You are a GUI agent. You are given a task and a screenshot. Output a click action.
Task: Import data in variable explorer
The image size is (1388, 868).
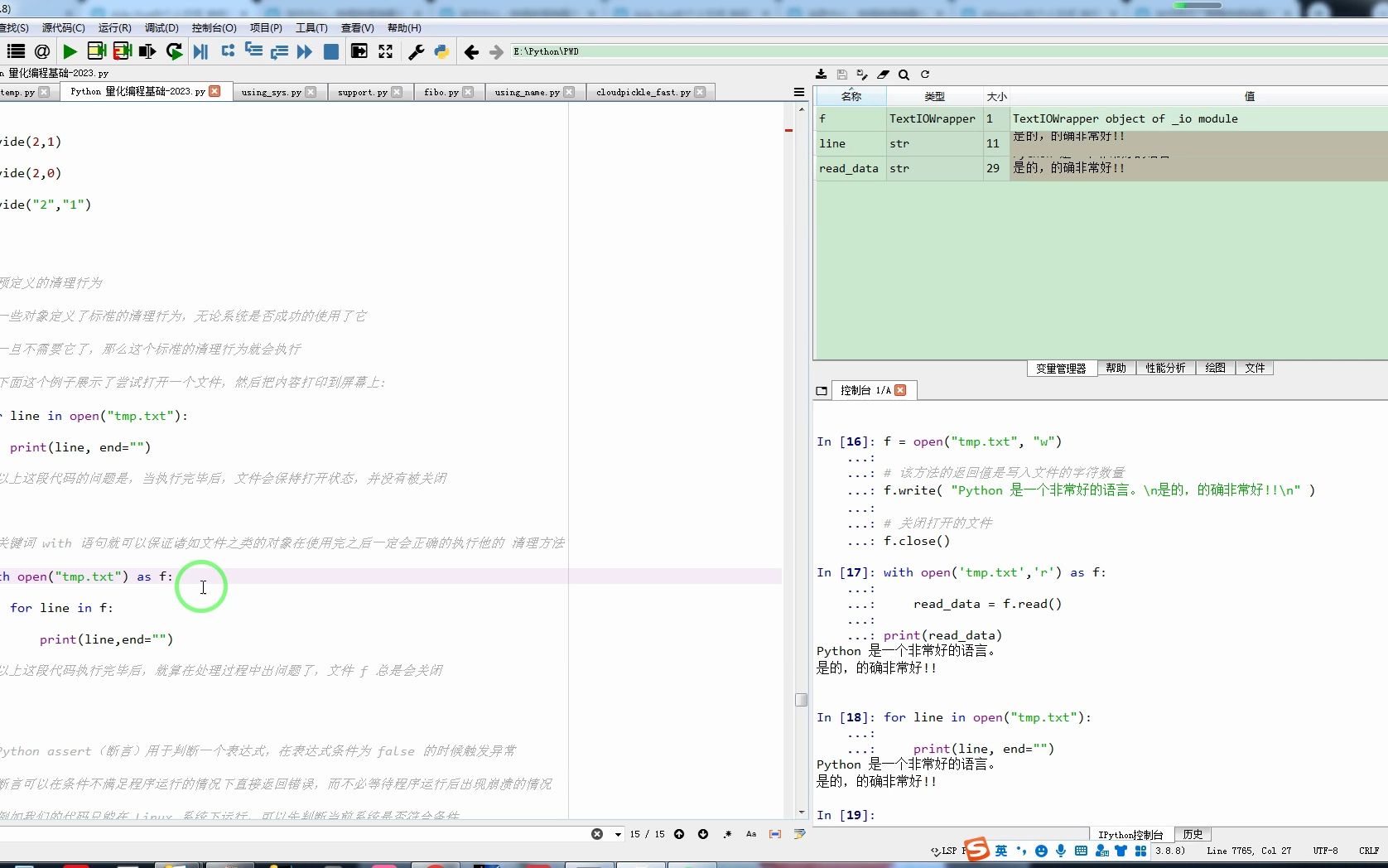(821, 75)
